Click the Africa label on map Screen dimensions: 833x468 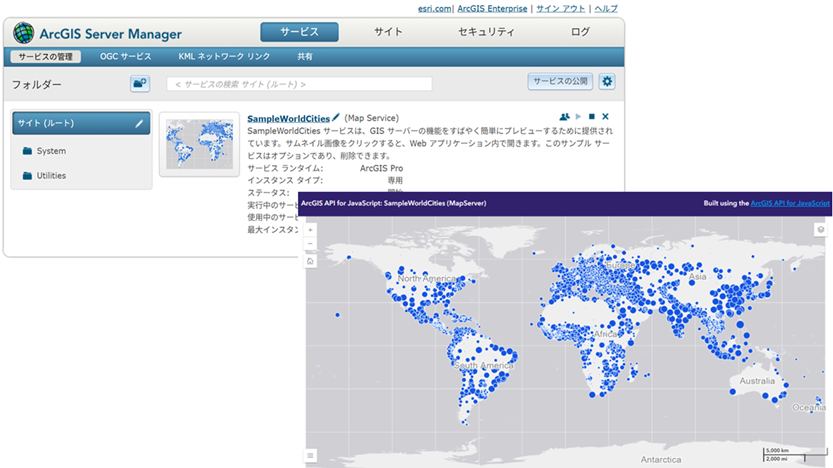point(605,334)
